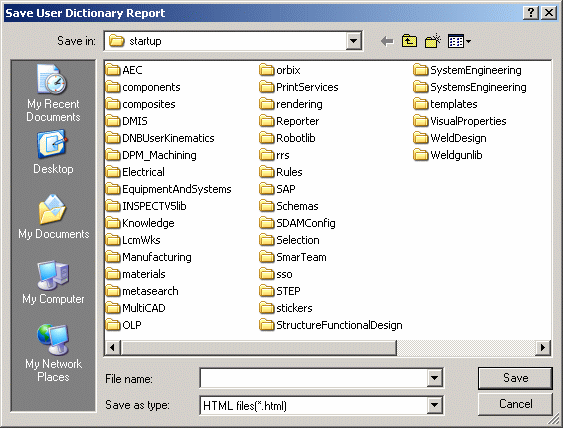Screen dimensions: 563x428
Task: Select My Computer in places bar
Action: [53, 283]
